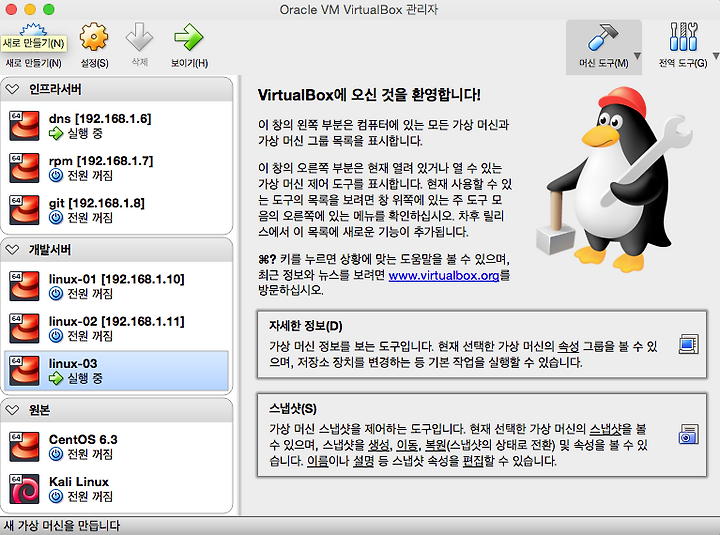Click the 복원 link in snapshot description
The width and height of the screenshot is (720, 535).
436,445
